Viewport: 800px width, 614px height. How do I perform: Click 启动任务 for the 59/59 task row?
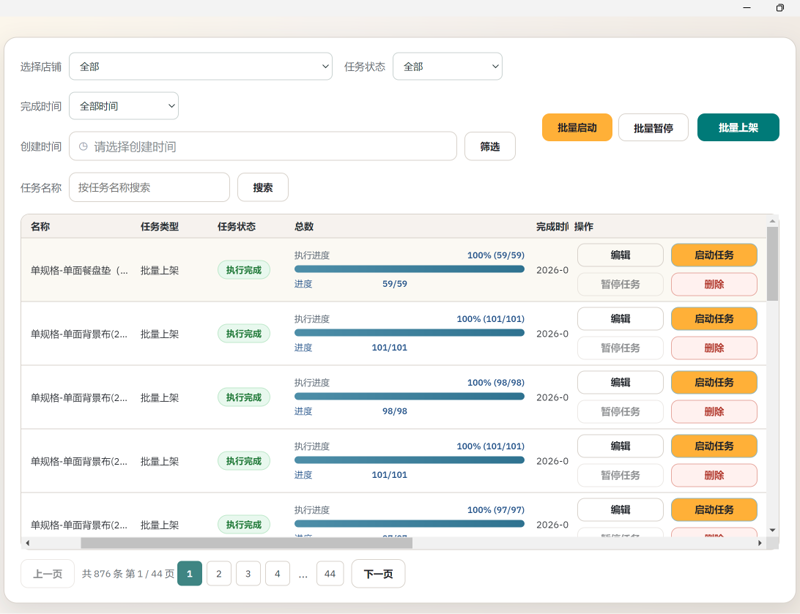click(714, 255)
